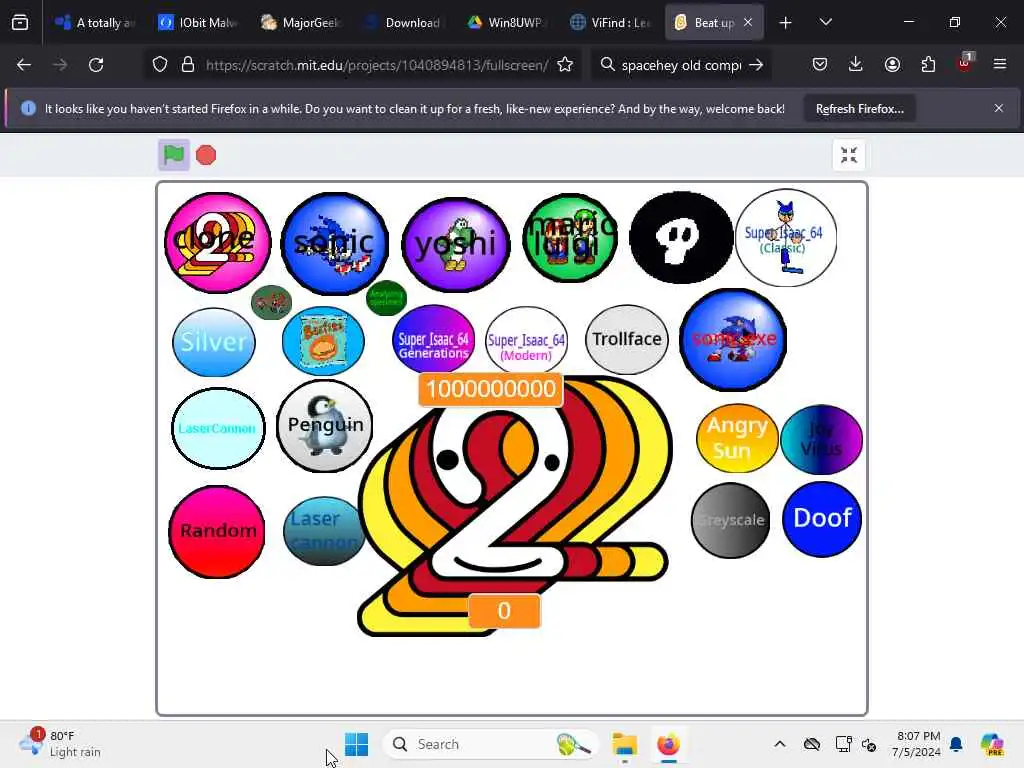Go back to previous page
Image resolution: width=1024 pixels, height=768 pixels.
tap(24, 65)
